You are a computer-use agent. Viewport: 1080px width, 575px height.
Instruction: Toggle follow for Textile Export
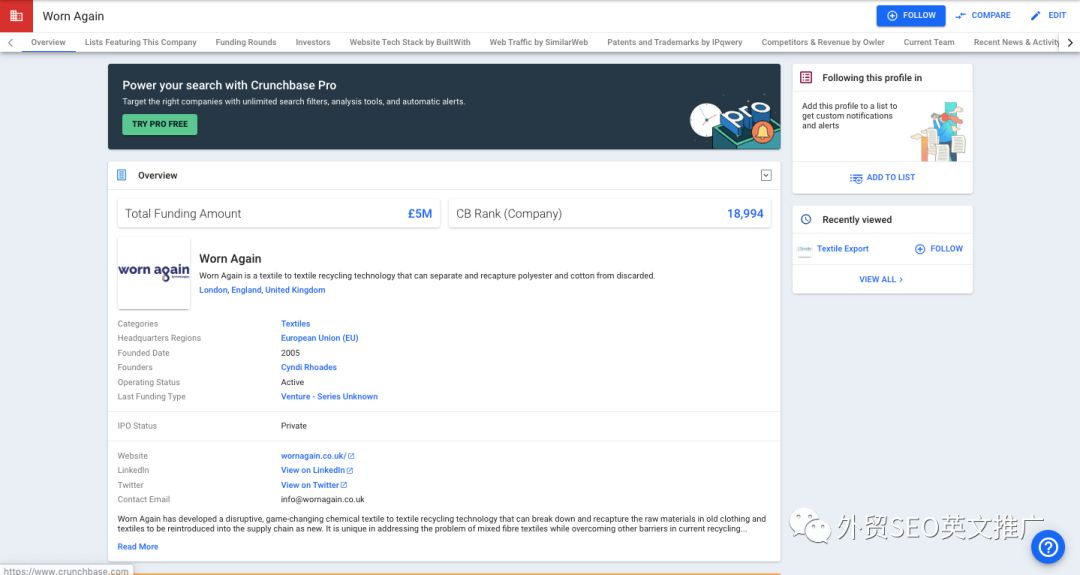pos(939,249)
